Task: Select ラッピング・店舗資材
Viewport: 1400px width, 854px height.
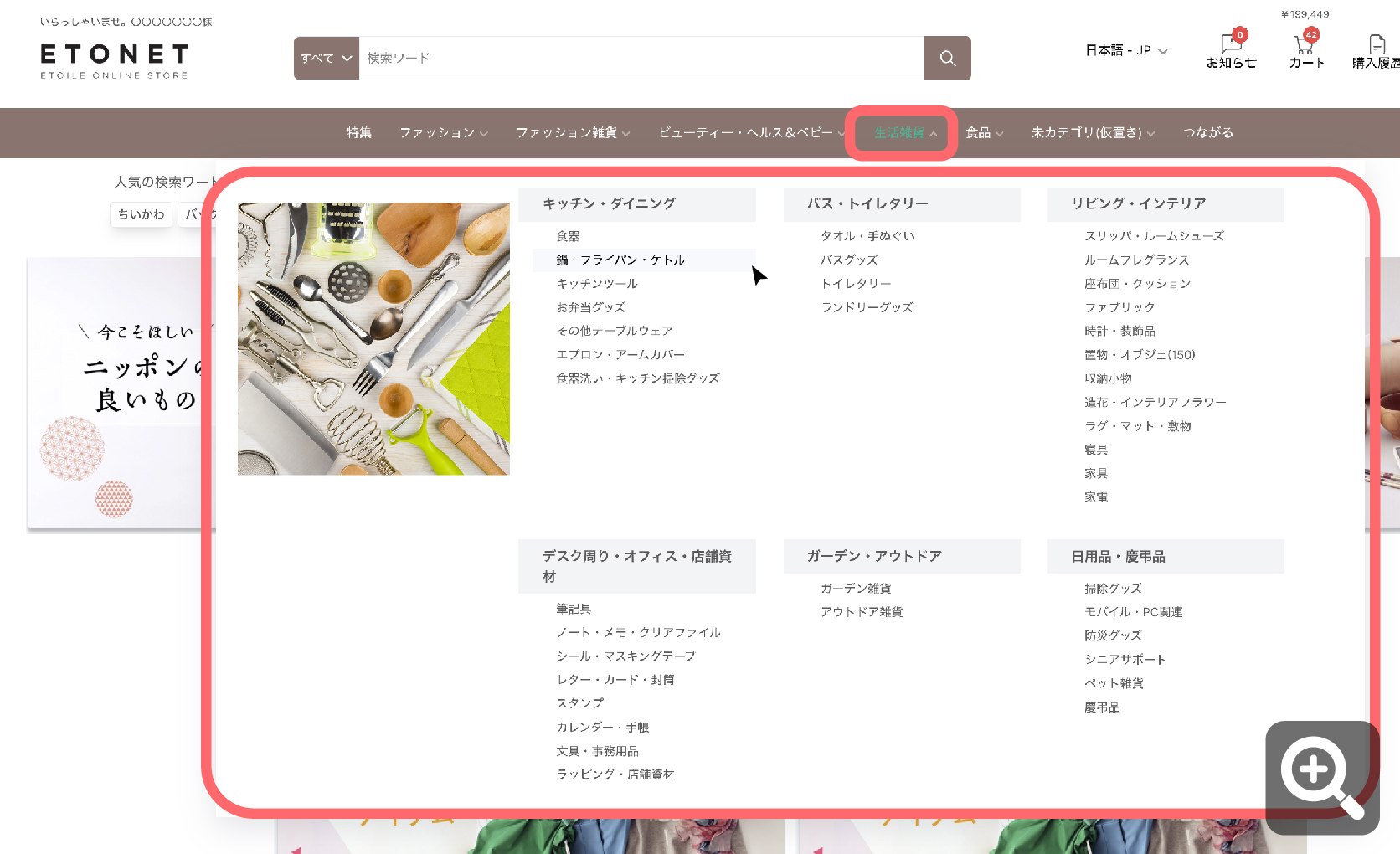Action: [x=615, y=774]
